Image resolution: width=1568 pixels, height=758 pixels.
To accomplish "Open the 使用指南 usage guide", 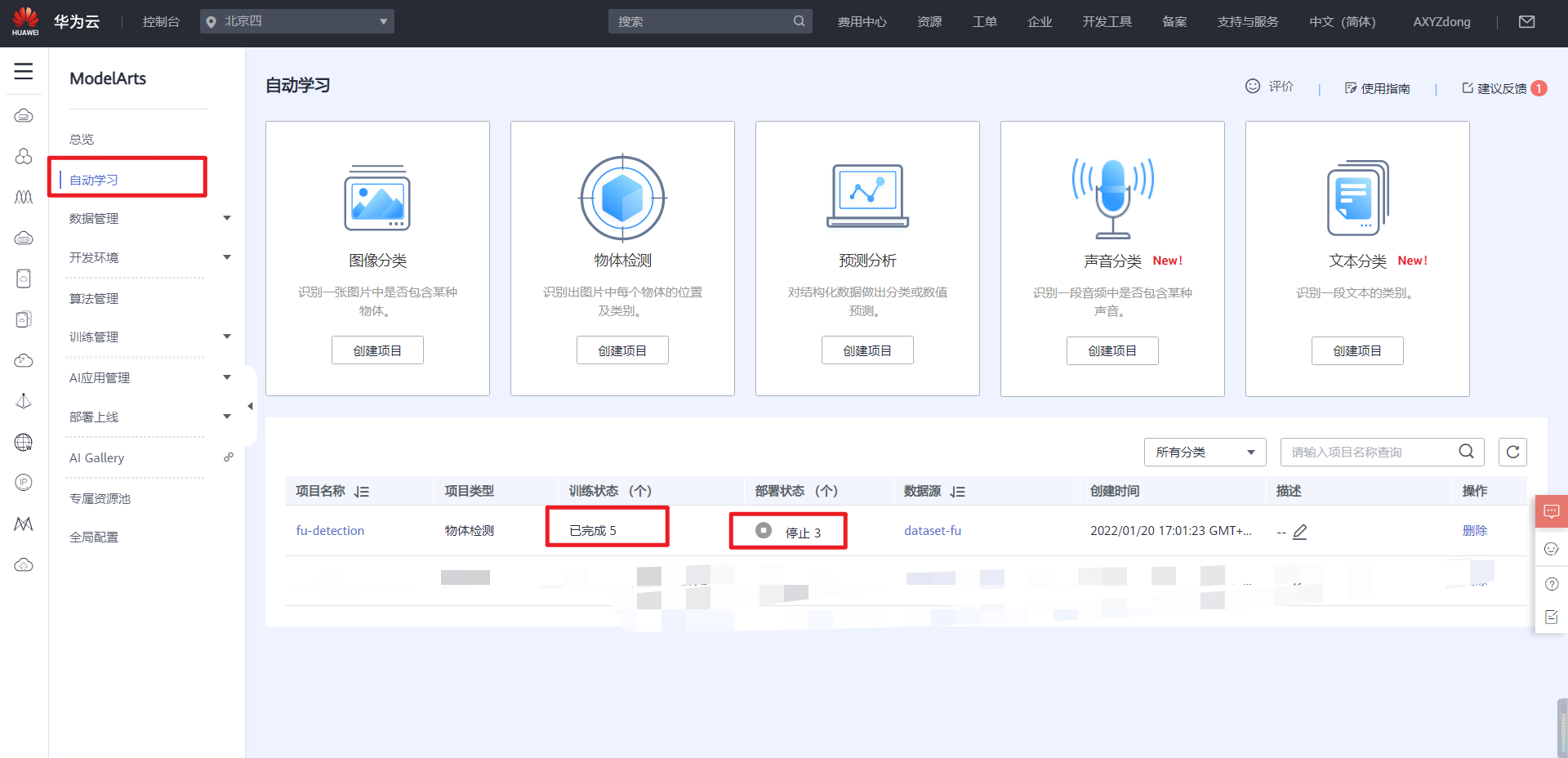I will pos(1378,88).
